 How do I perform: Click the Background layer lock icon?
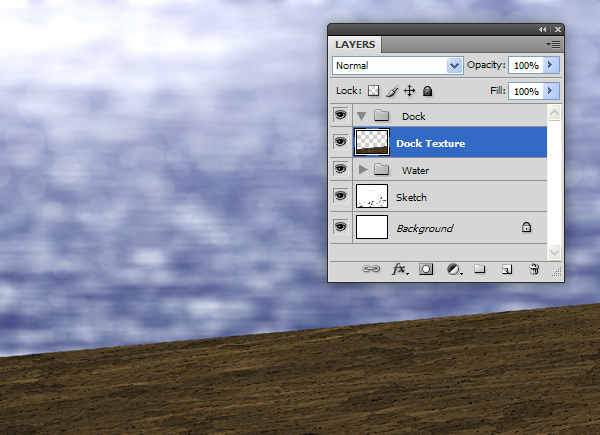[x=527, y=227]
